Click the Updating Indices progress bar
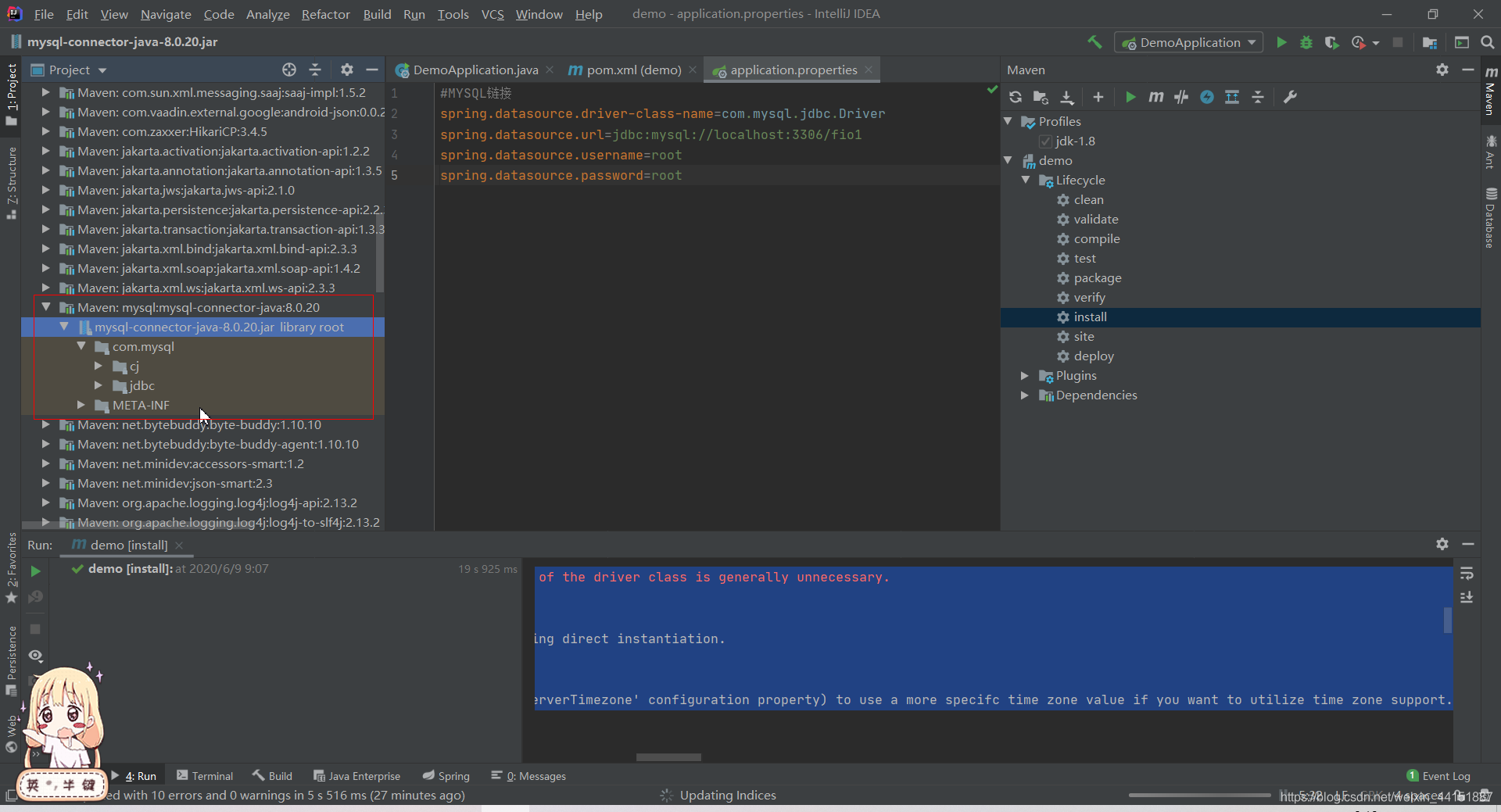The height and width of the screenshot is (812, 1501). coord(1199,795)
